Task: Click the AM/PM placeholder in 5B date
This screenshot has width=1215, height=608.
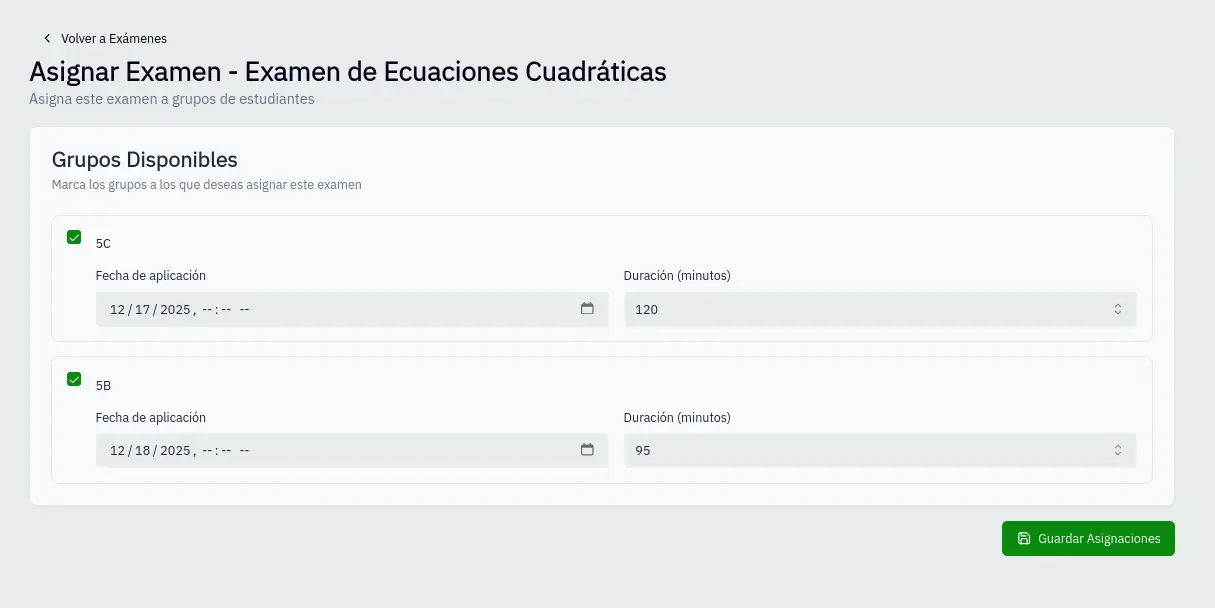Action: click(x=245, y=452)
